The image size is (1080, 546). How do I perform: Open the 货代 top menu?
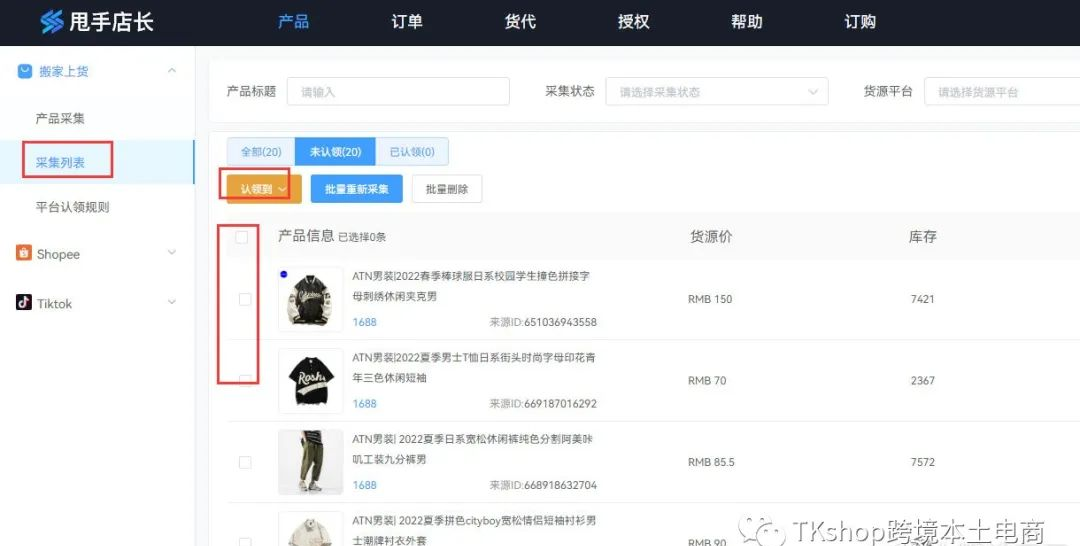520,22
